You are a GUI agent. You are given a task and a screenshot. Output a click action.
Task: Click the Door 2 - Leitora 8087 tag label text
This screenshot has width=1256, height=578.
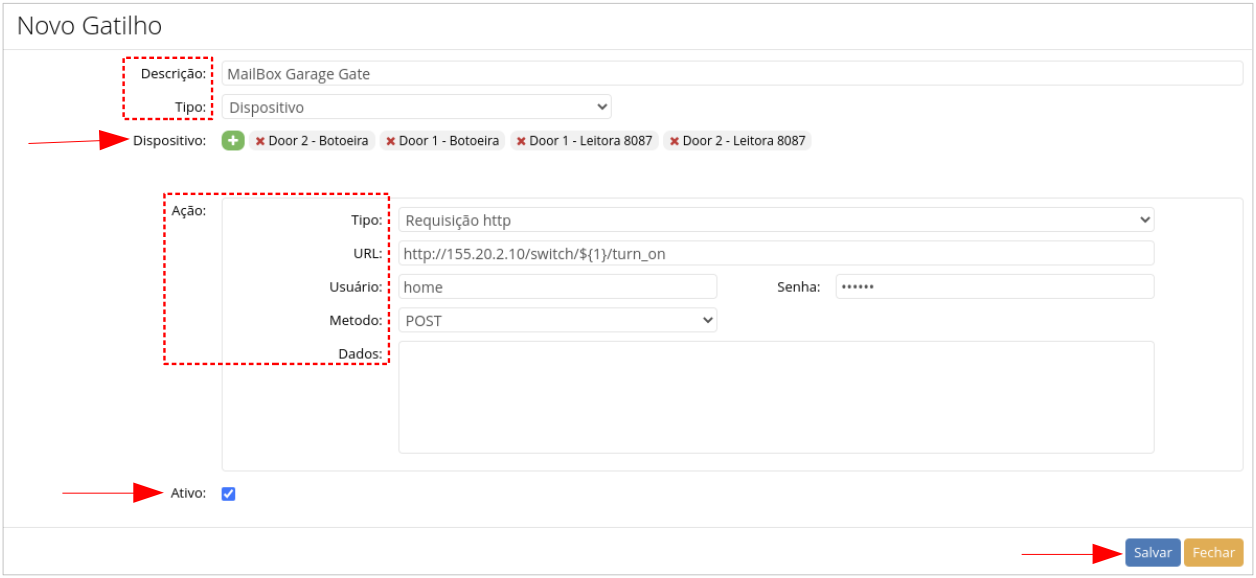pos(744,141)
